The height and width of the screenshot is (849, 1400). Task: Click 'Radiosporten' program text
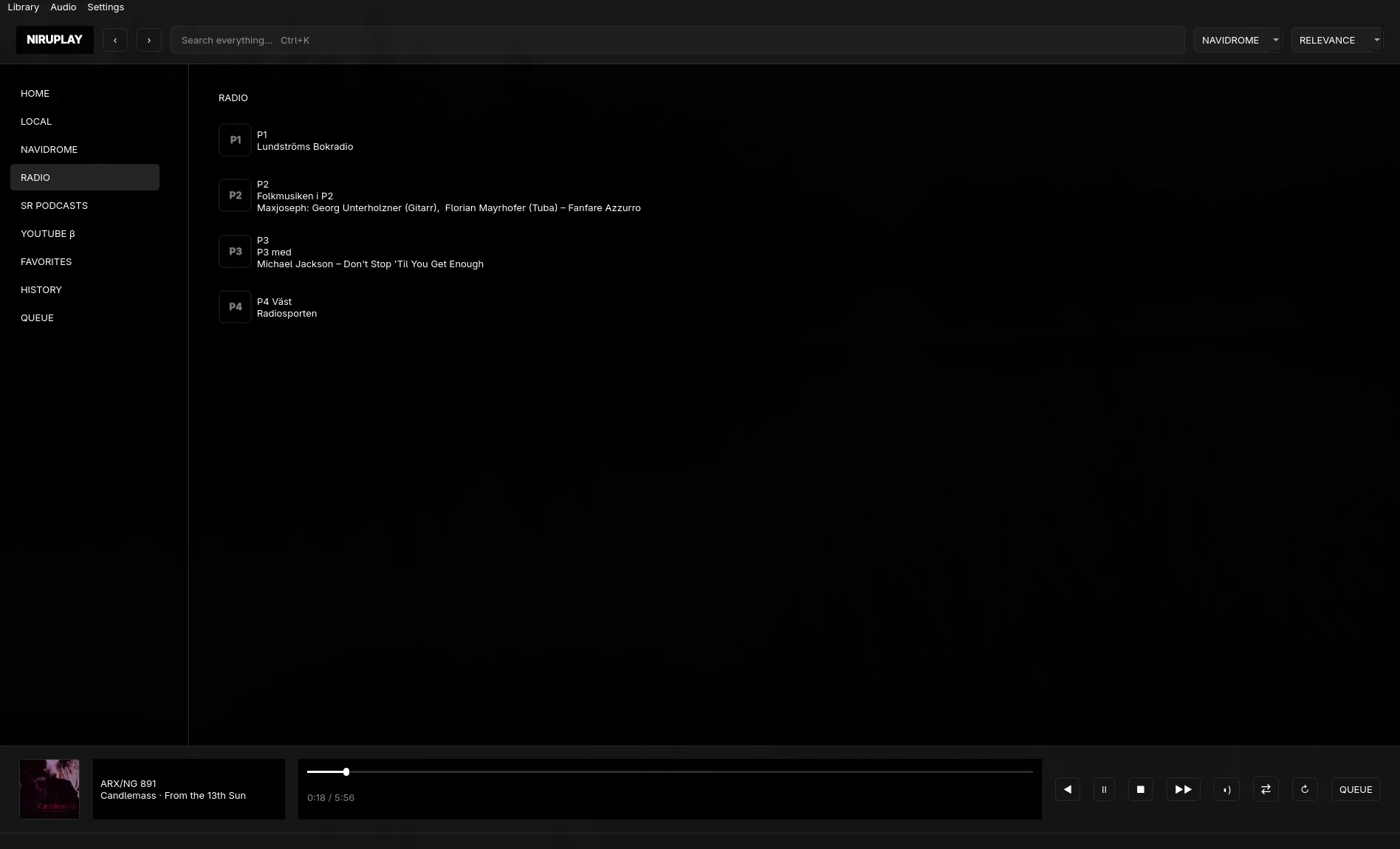coord(286,314)
